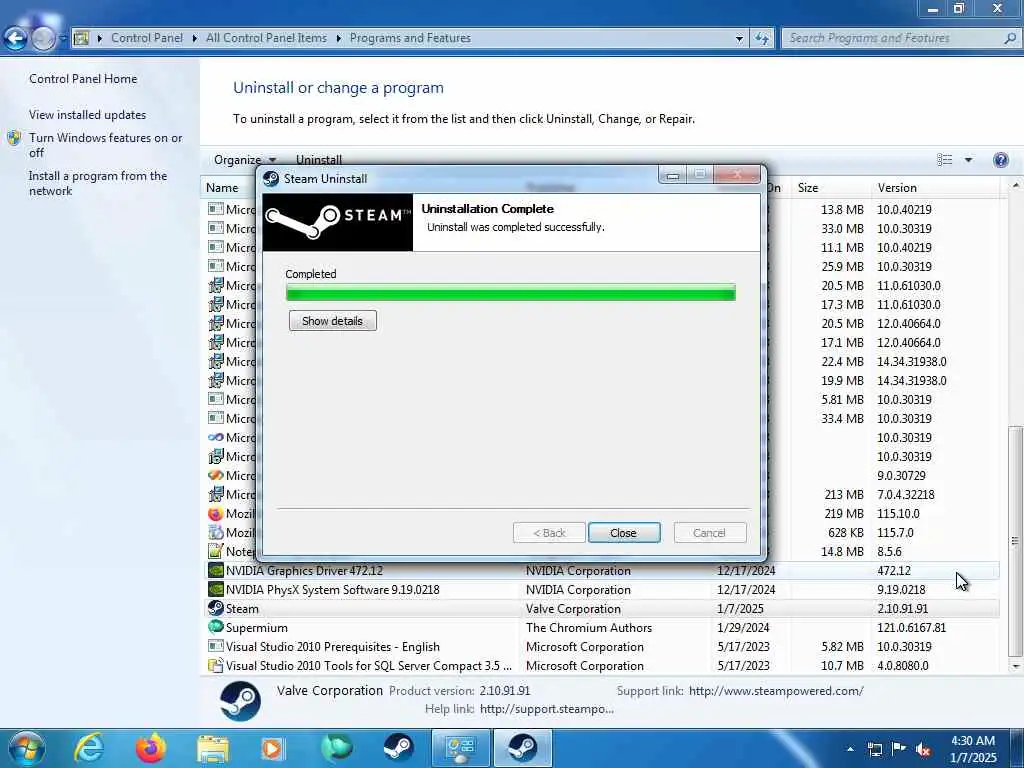Select Programs and Features breadcrumb
The width and height of the screenshot is (1024, 768).
(410, 38)
